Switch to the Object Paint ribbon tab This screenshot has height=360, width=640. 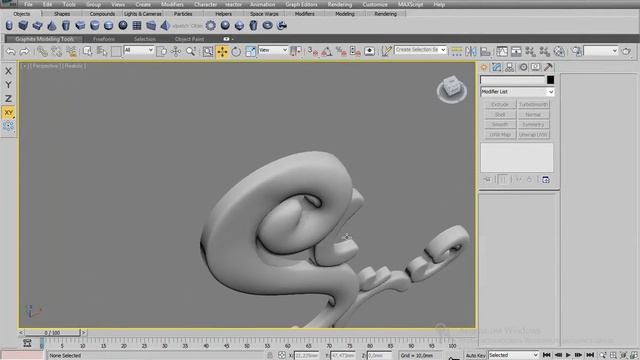click(189, 39)
